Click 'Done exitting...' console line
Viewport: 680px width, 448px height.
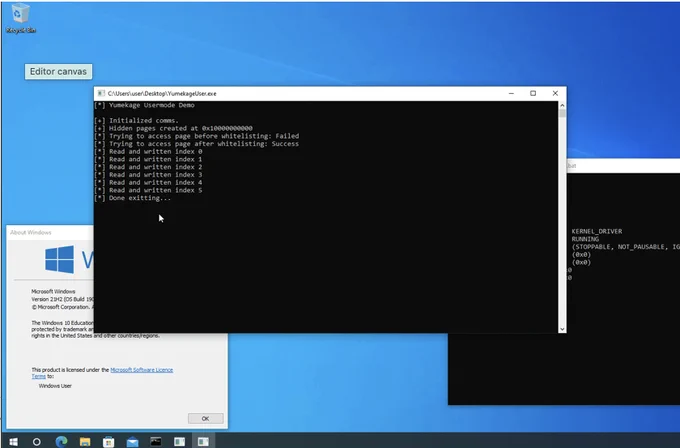click(133, 198)
